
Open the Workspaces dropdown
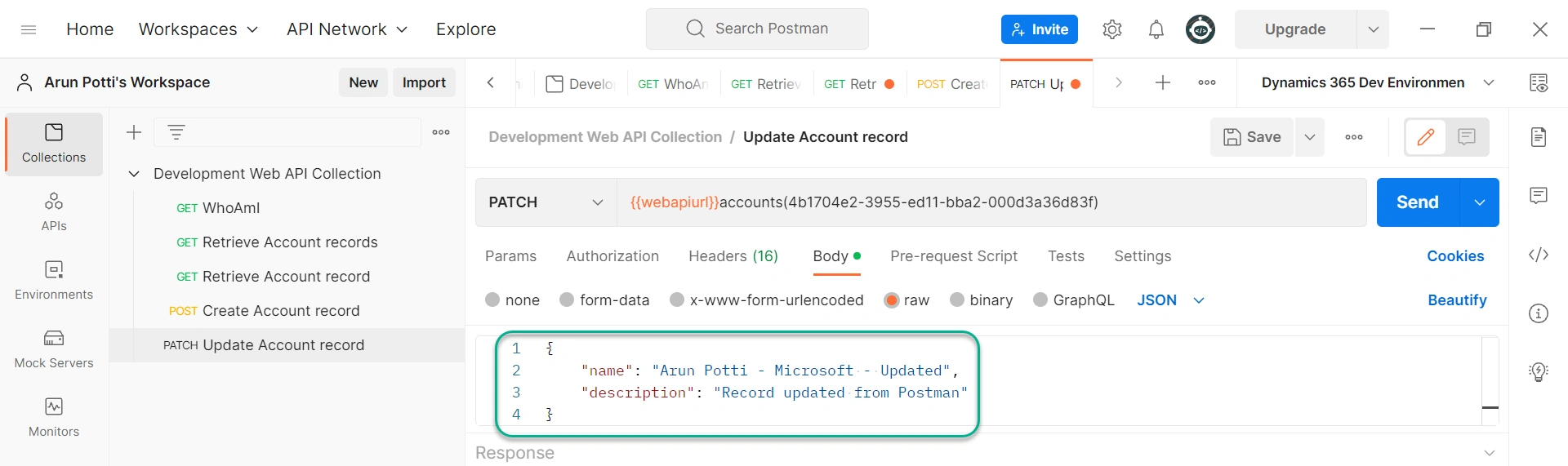(x=198, y=29)
